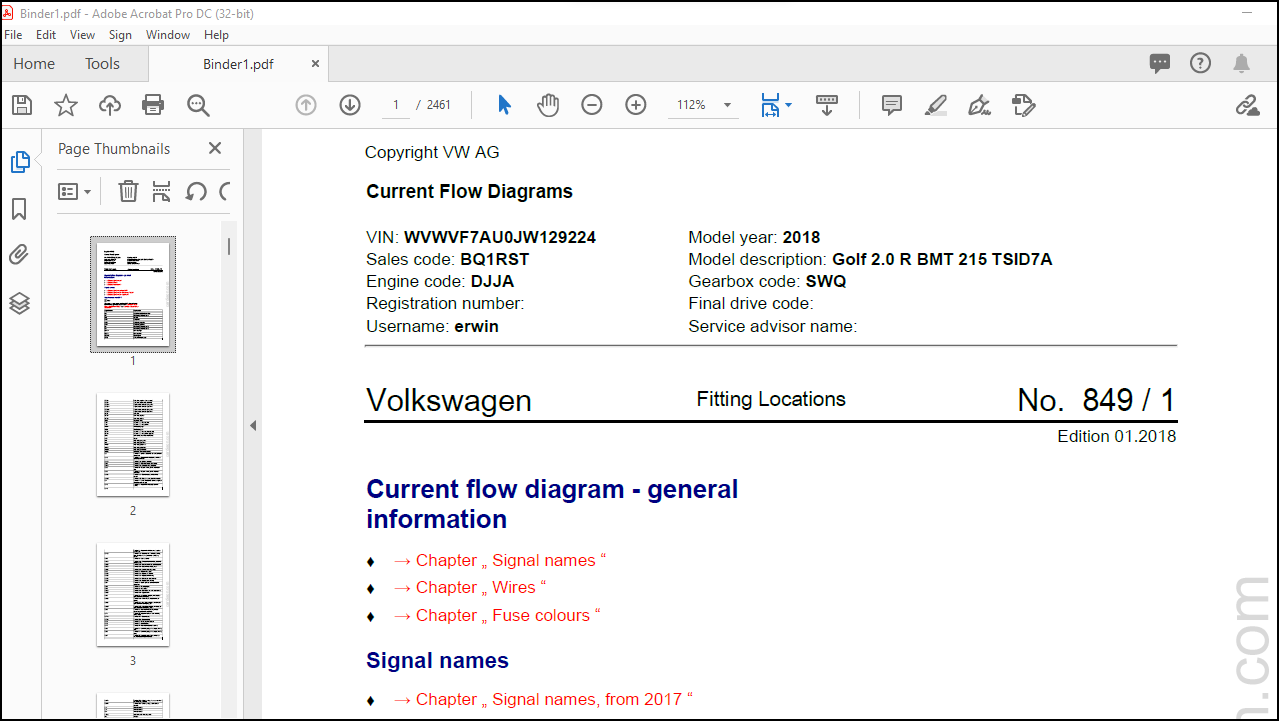Print the file with the printer icon
Viewport: 1279px width, 721px height.
point(153,105)
